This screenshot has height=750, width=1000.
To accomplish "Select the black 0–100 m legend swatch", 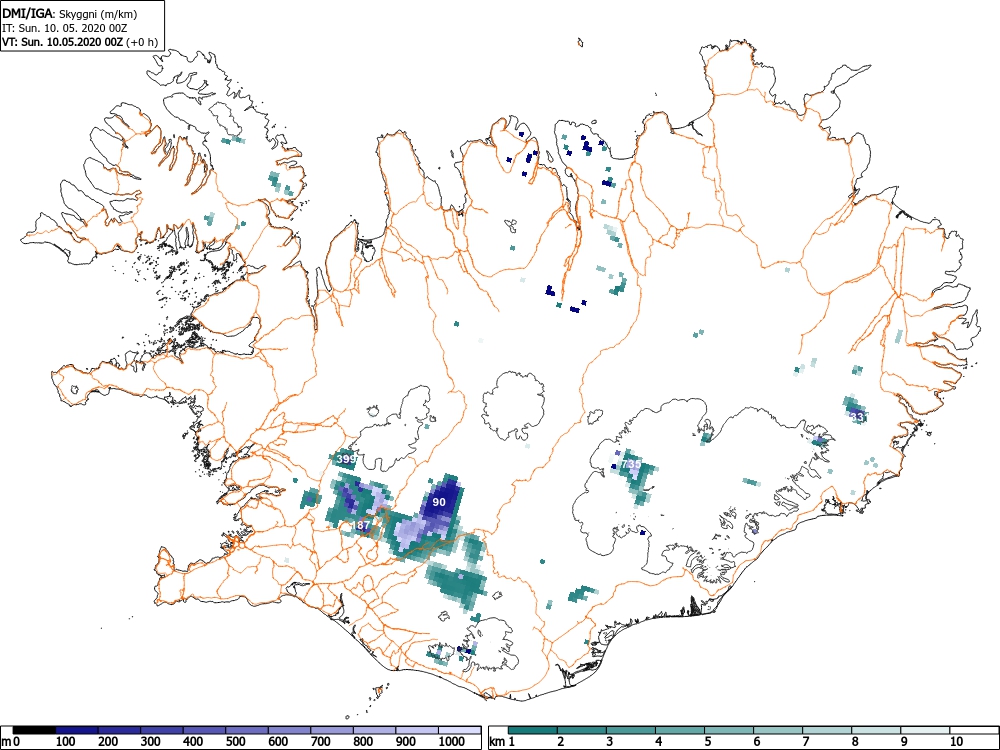I will pos(34,730).
